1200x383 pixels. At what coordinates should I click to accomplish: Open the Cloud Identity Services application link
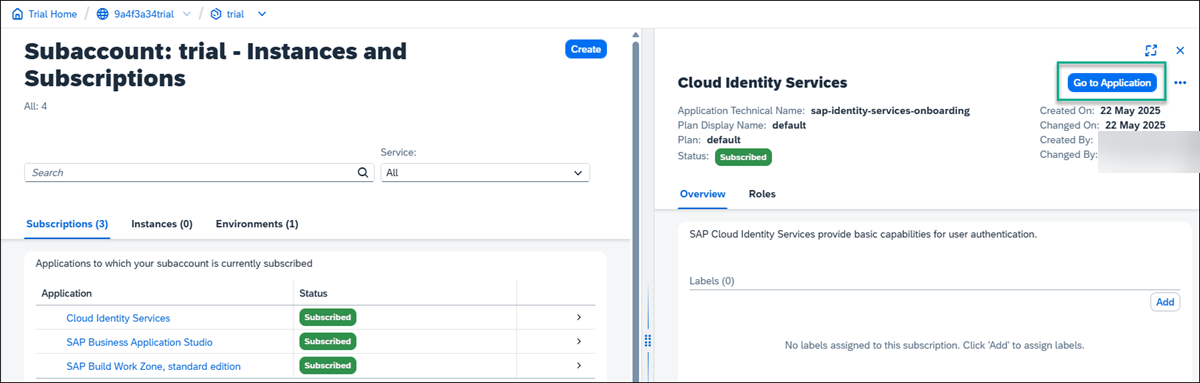[118, 317]
